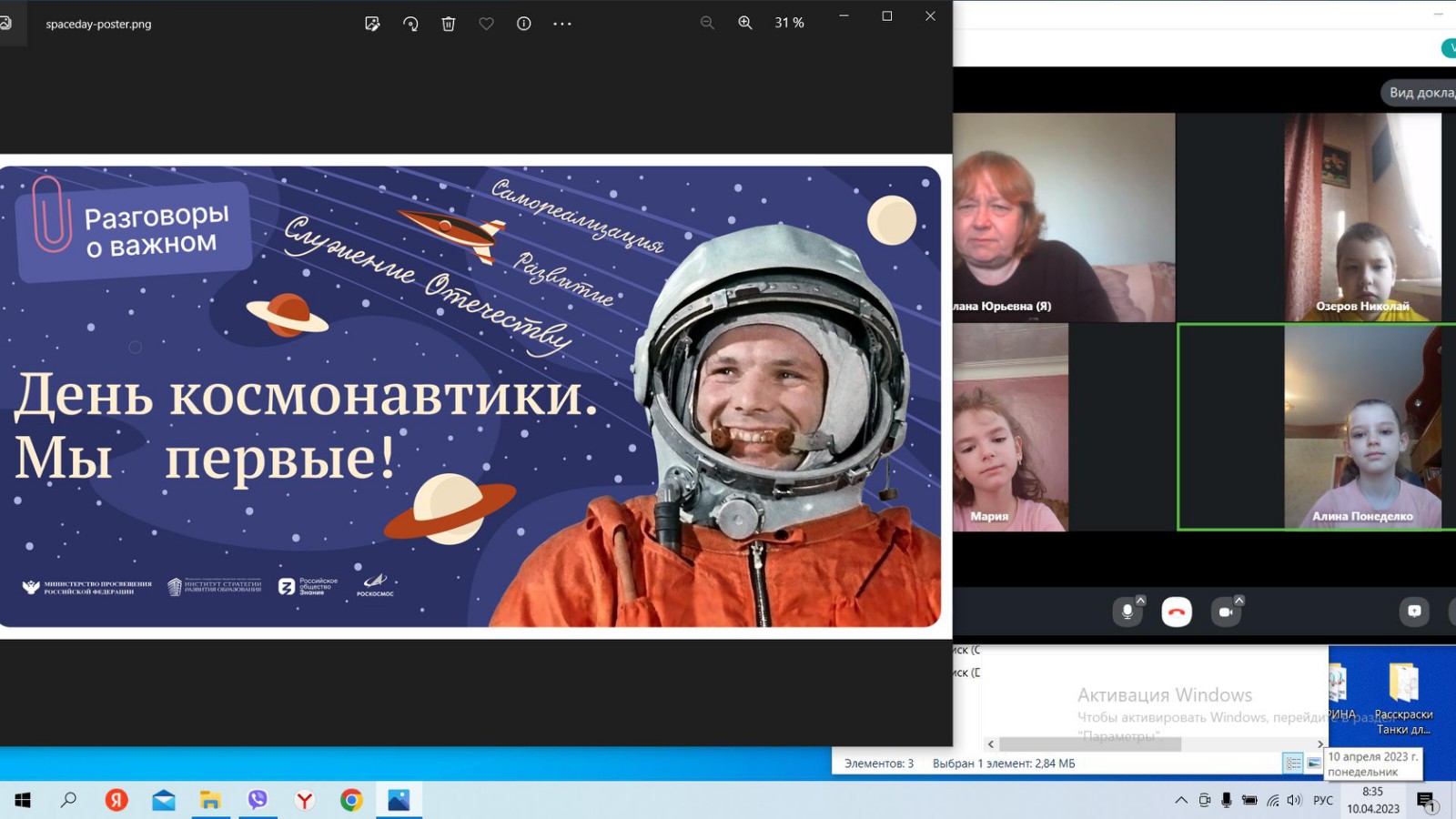Zoom in with the plus magnifier
The width and height of the screenshot is (1456, 819).
coord(745,23)
